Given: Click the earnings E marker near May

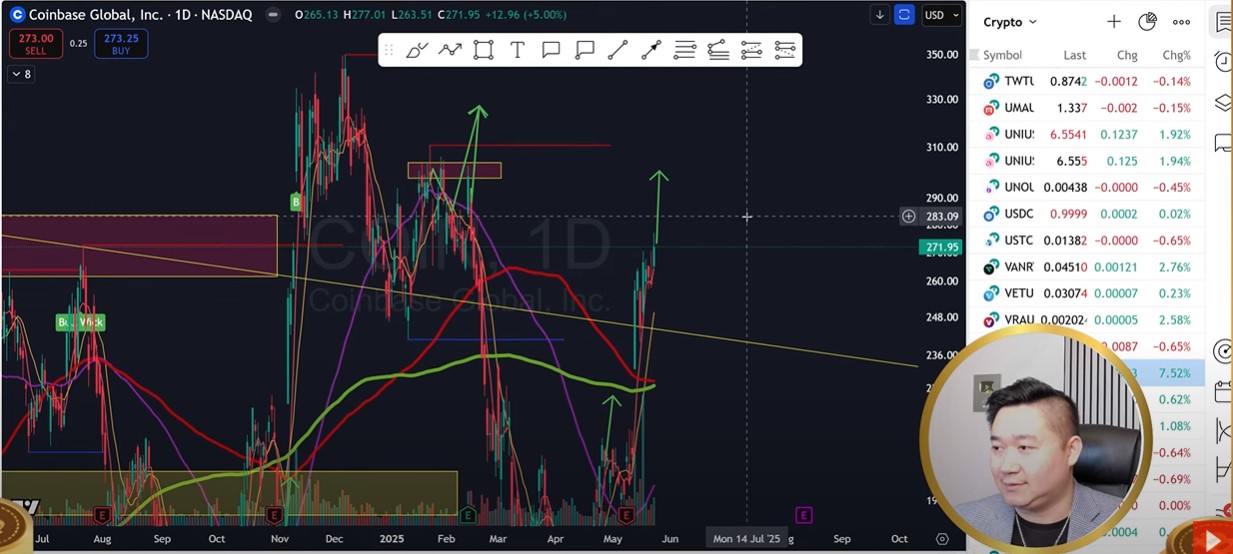Looking at the screenshot, I should [627, 515].
